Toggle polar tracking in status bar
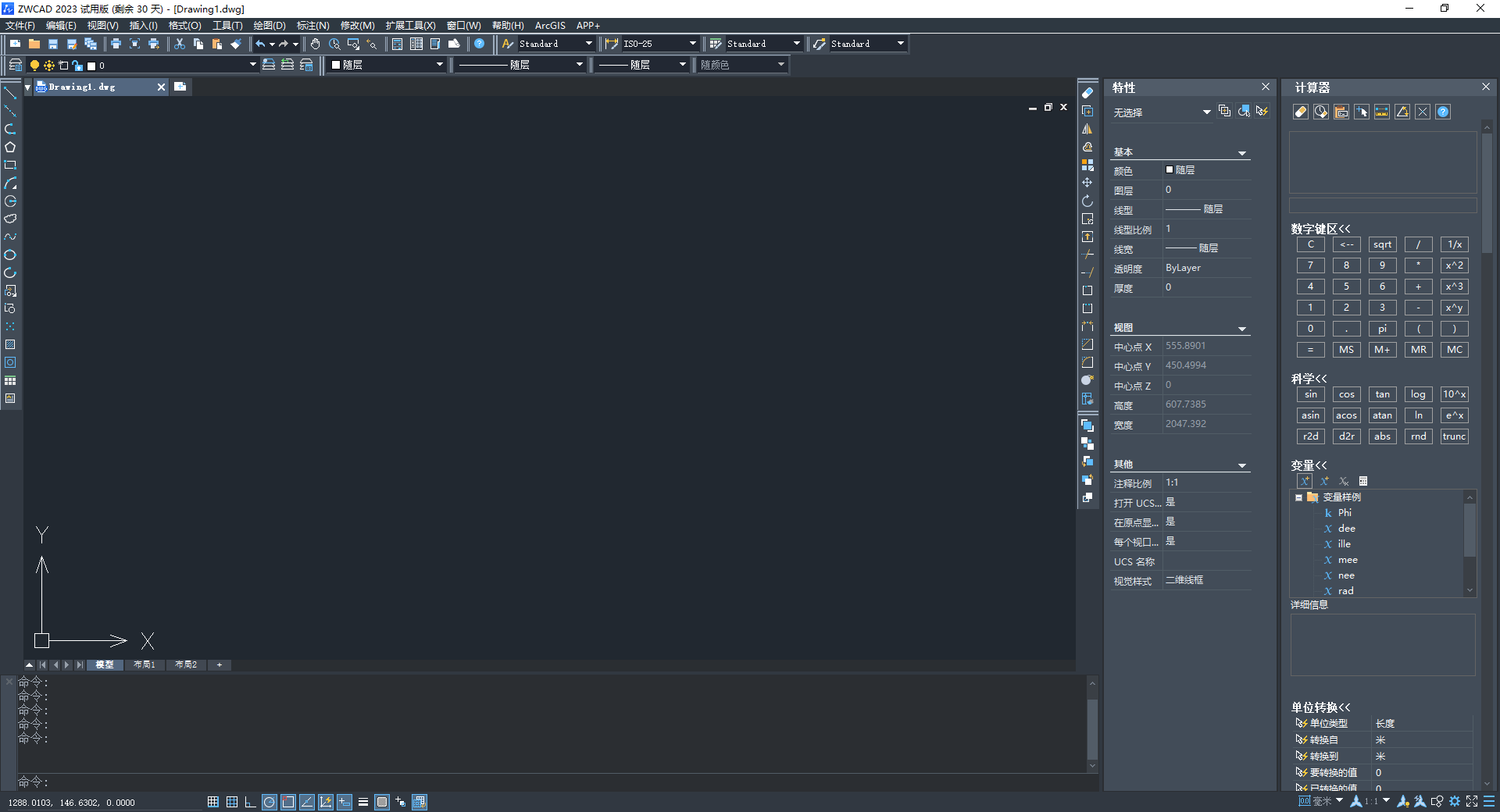This screenshot has height=812, width=1500. (270, 802)
